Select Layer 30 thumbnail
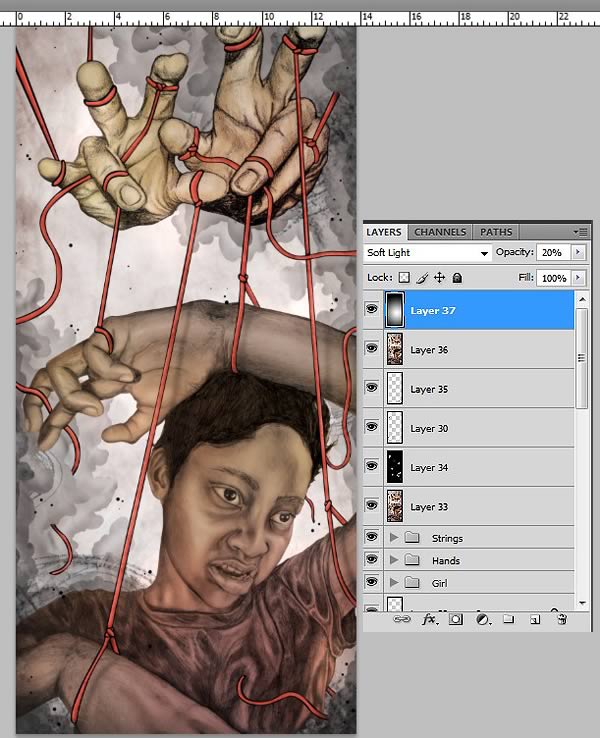 point(395,427)
